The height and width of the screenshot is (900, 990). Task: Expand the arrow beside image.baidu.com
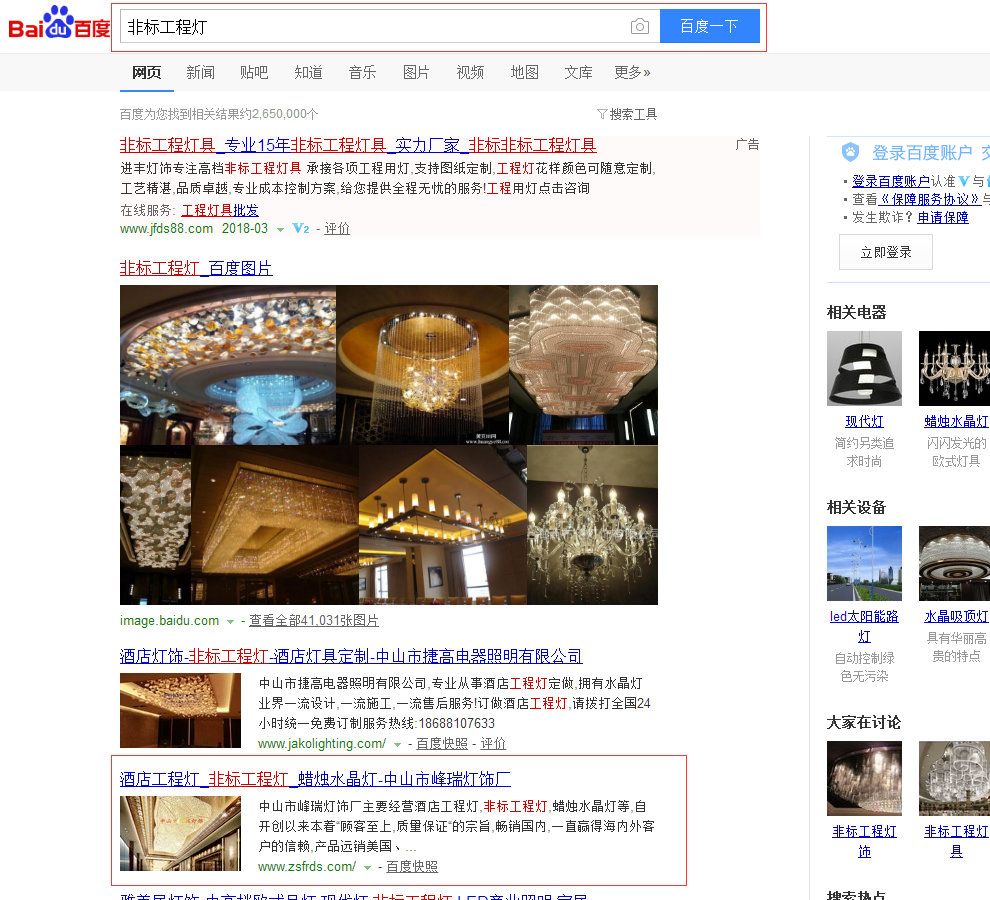point(230,622)
